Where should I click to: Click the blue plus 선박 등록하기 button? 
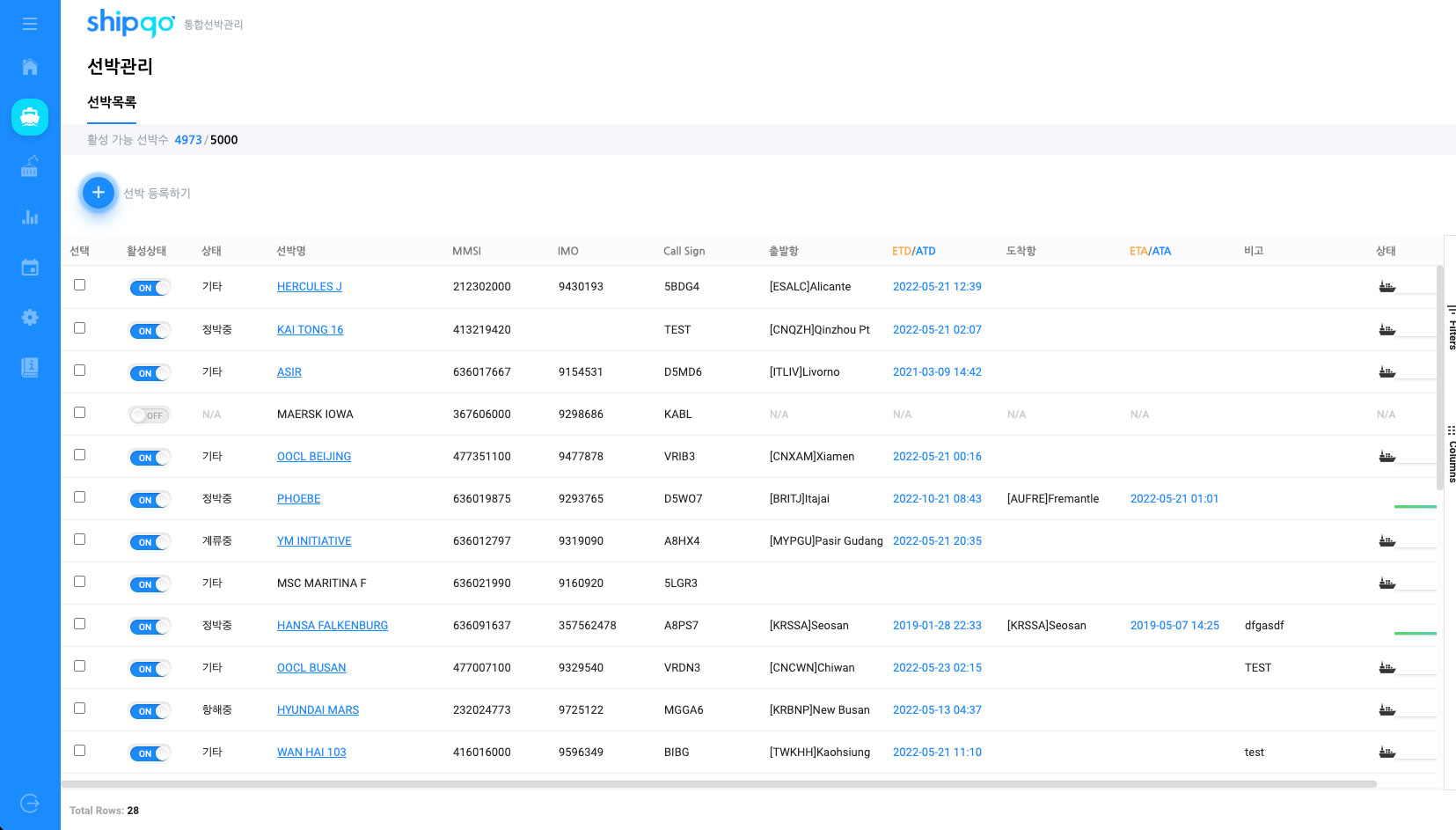point(99,193)
